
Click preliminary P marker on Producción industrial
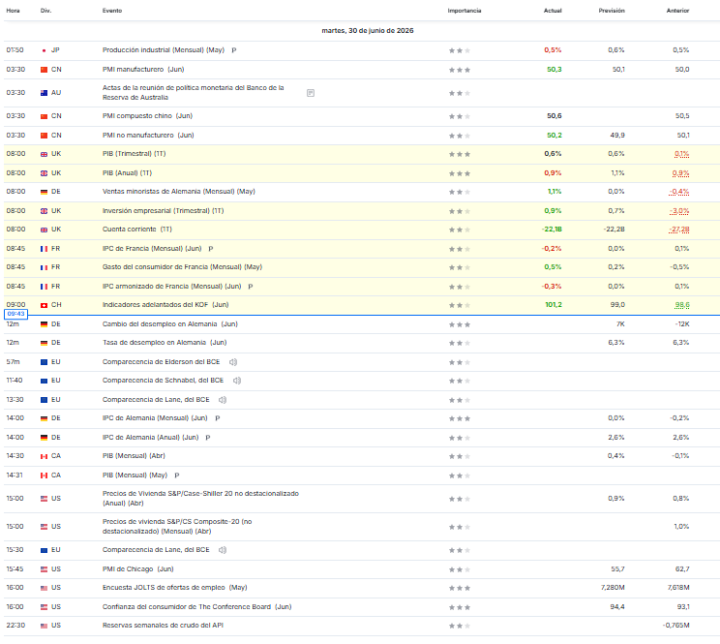(x=234, y=50)
